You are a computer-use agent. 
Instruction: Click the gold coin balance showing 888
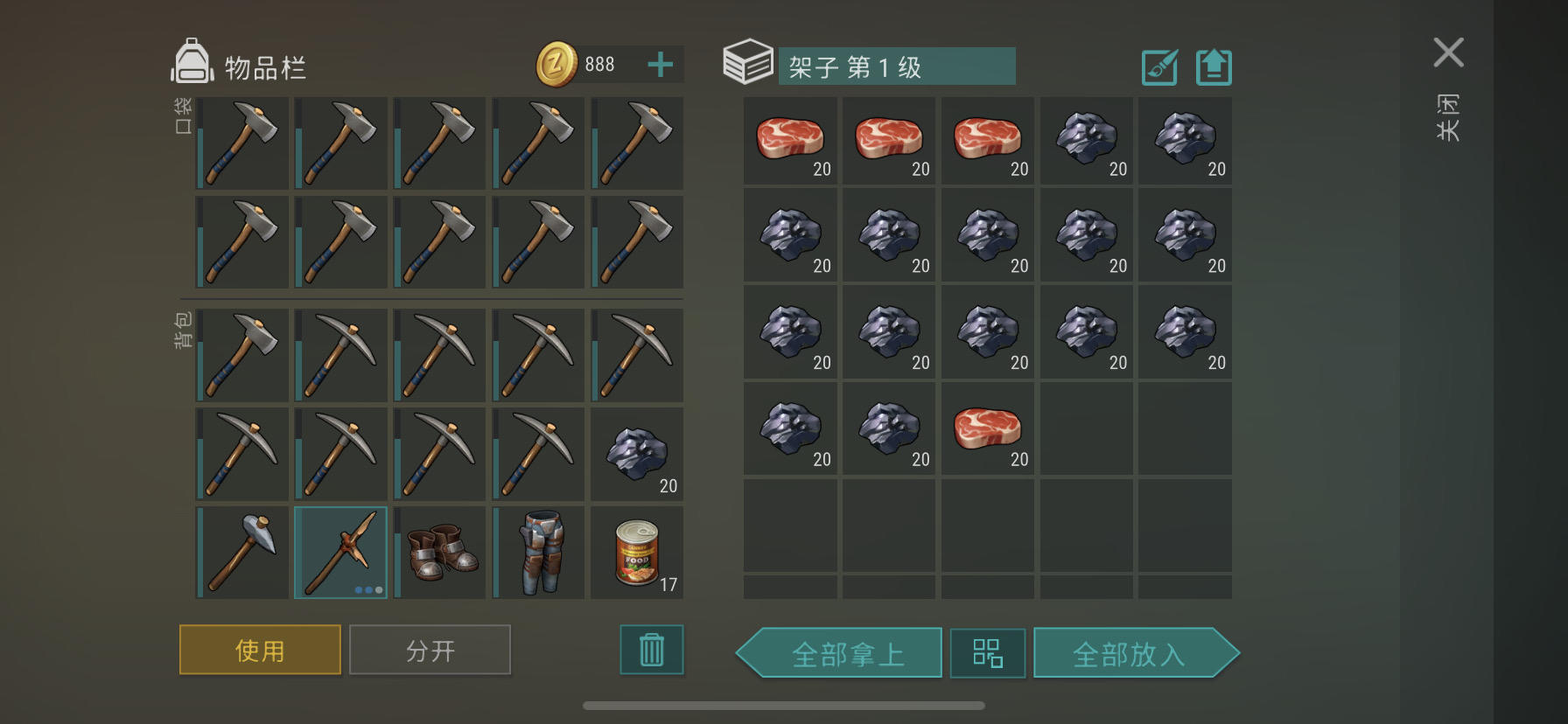tap(577, 65)
